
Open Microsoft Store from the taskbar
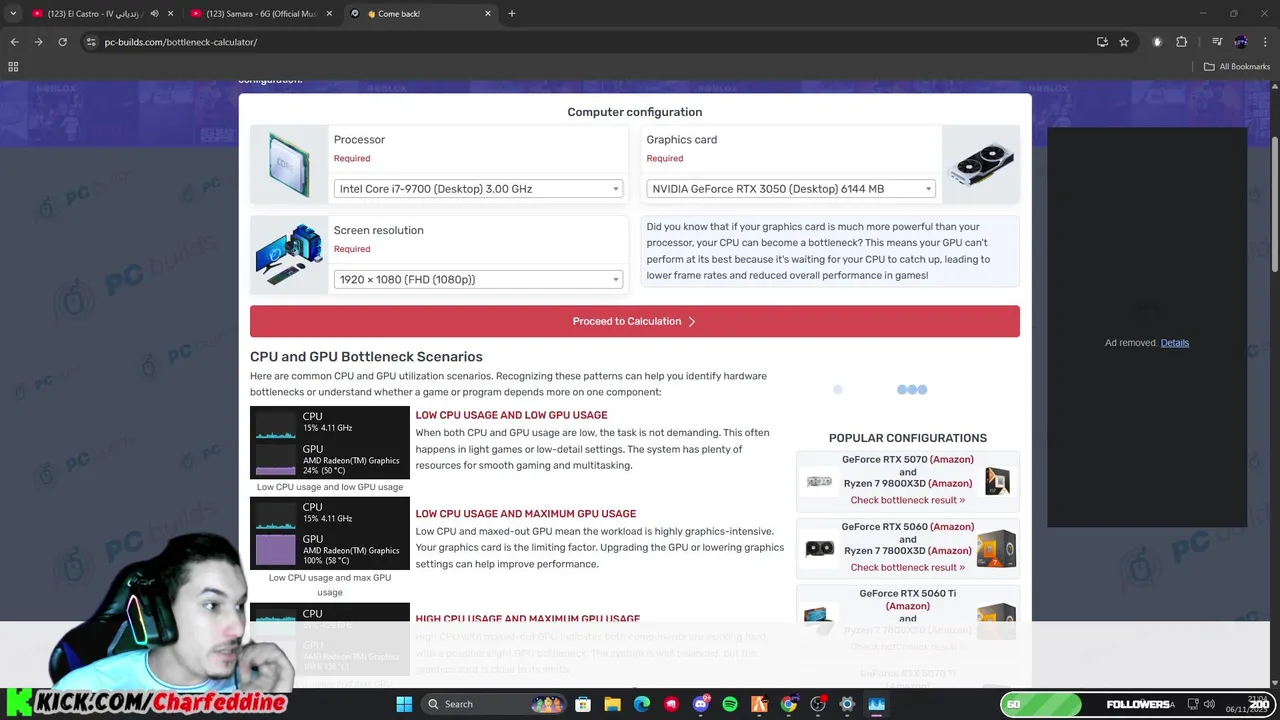point(583,704)
